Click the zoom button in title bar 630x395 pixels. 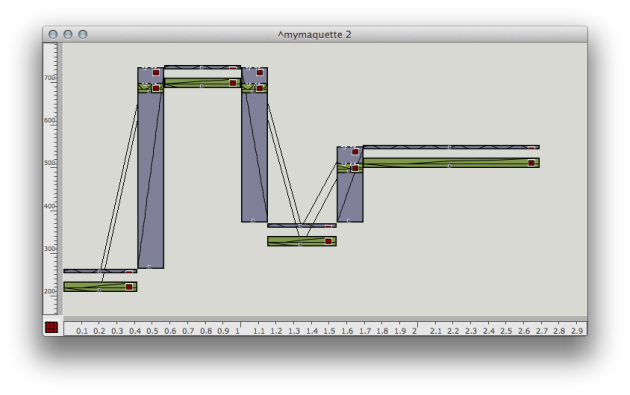click(x=83, y=35)
